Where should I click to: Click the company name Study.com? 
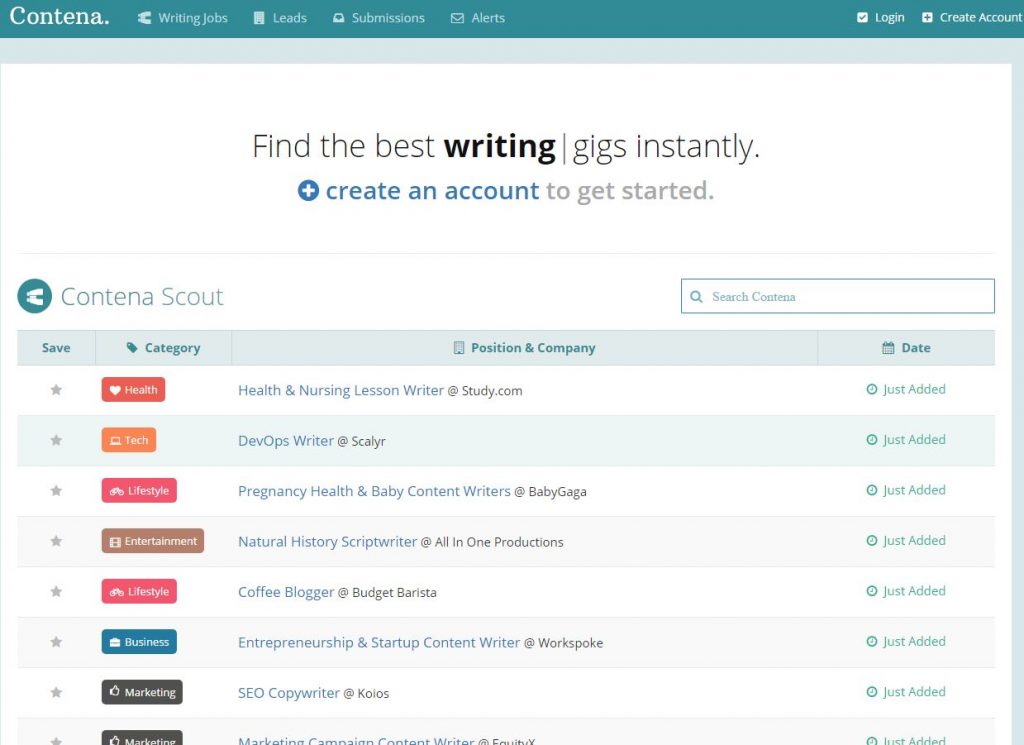[492, 391]
